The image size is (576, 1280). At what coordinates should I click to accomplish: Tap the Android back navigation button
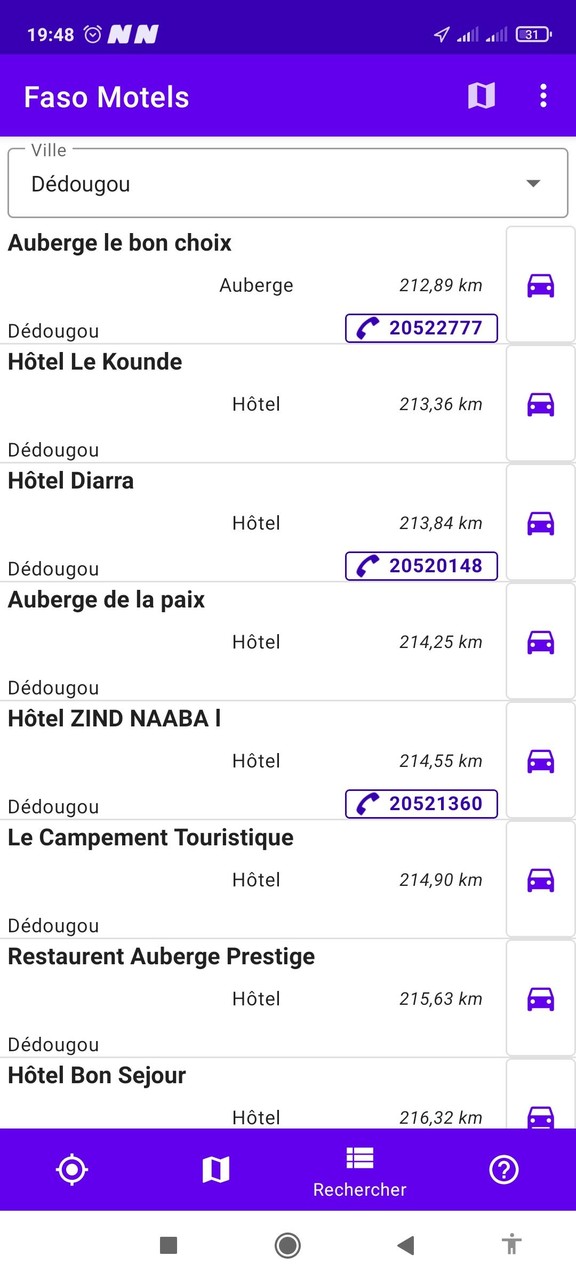[x=405, y=1245]
